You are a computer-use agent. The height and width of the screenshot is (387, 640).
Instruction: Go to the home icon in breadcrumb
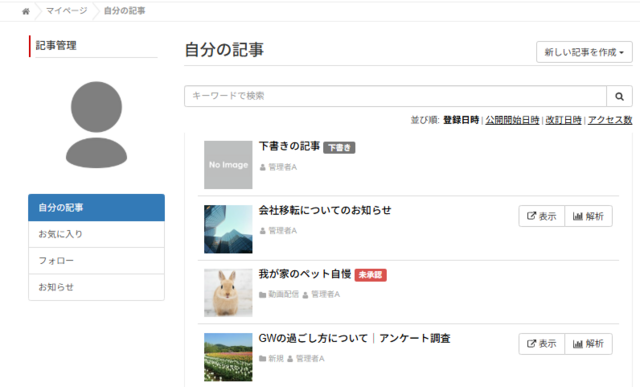pos(26,11)
